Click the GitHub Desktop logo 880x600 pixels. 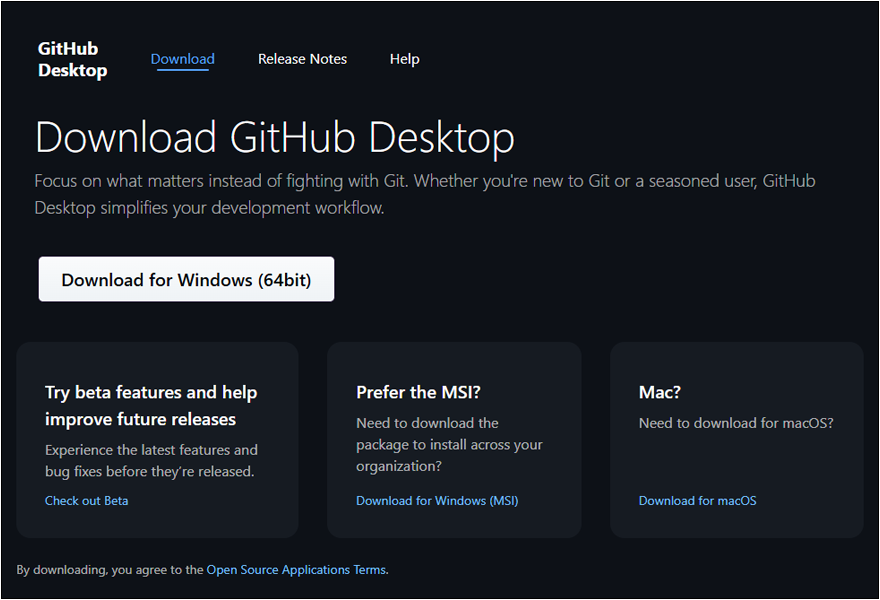72,60
